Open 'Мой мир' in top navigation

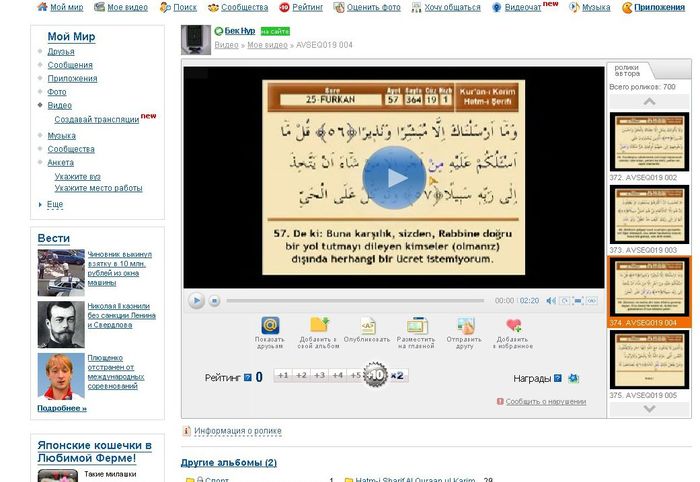[x=66, y=7]
